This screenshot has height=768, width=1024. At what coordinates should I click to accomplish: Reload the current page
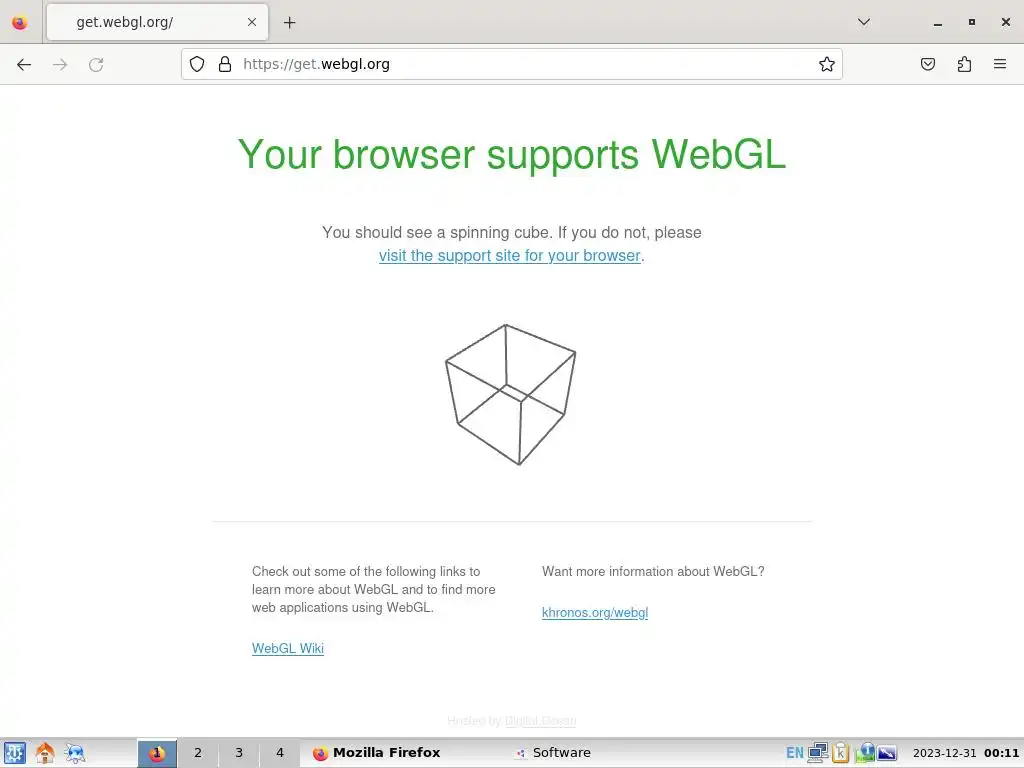(x=96, y=64)
